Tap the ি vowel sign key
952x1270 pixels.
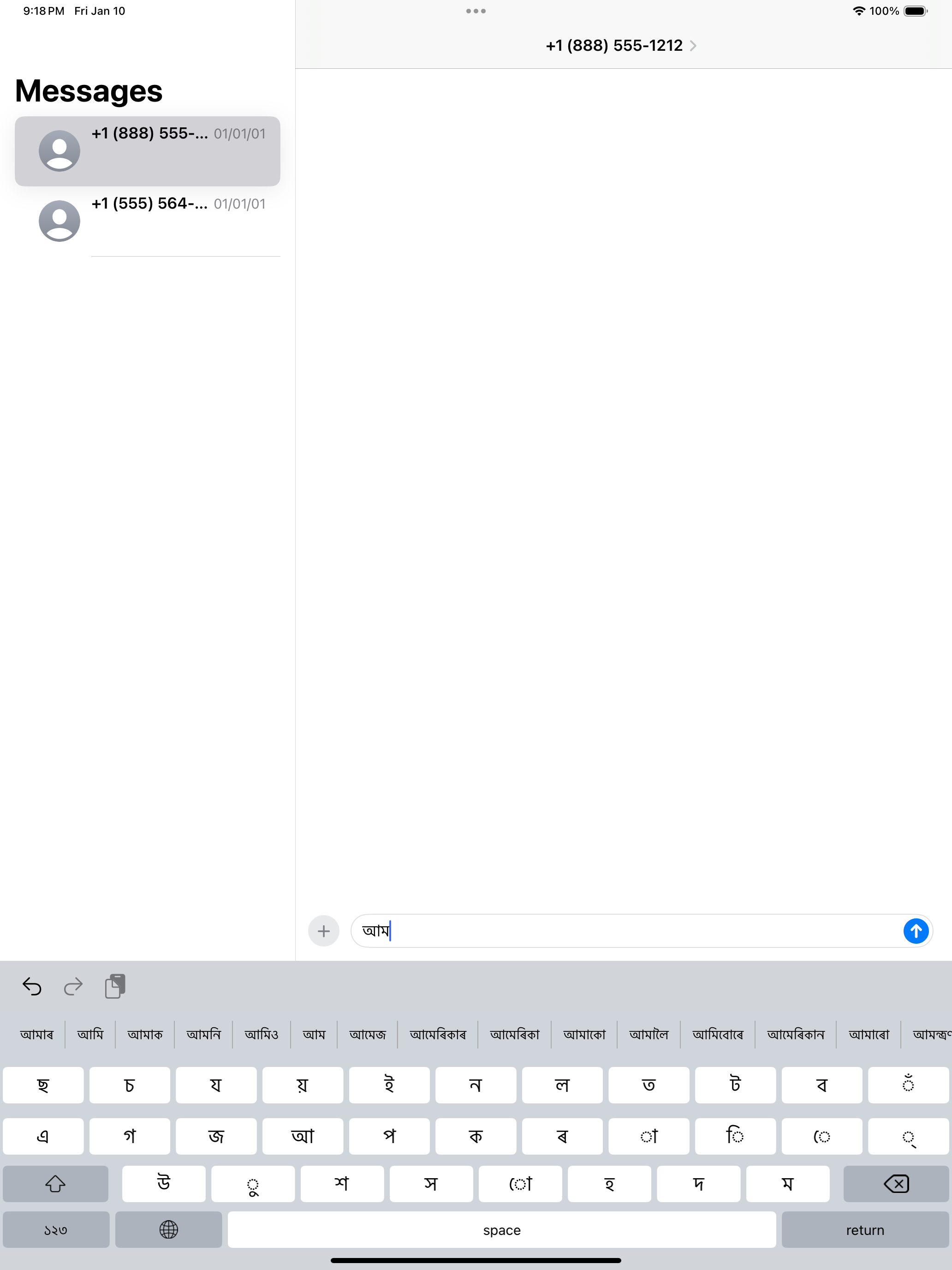(735, 1136)
